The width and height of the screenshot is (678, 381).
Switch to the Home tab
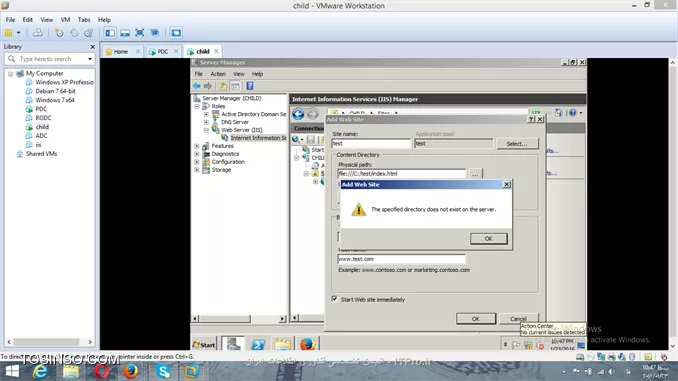coord(121,51)
